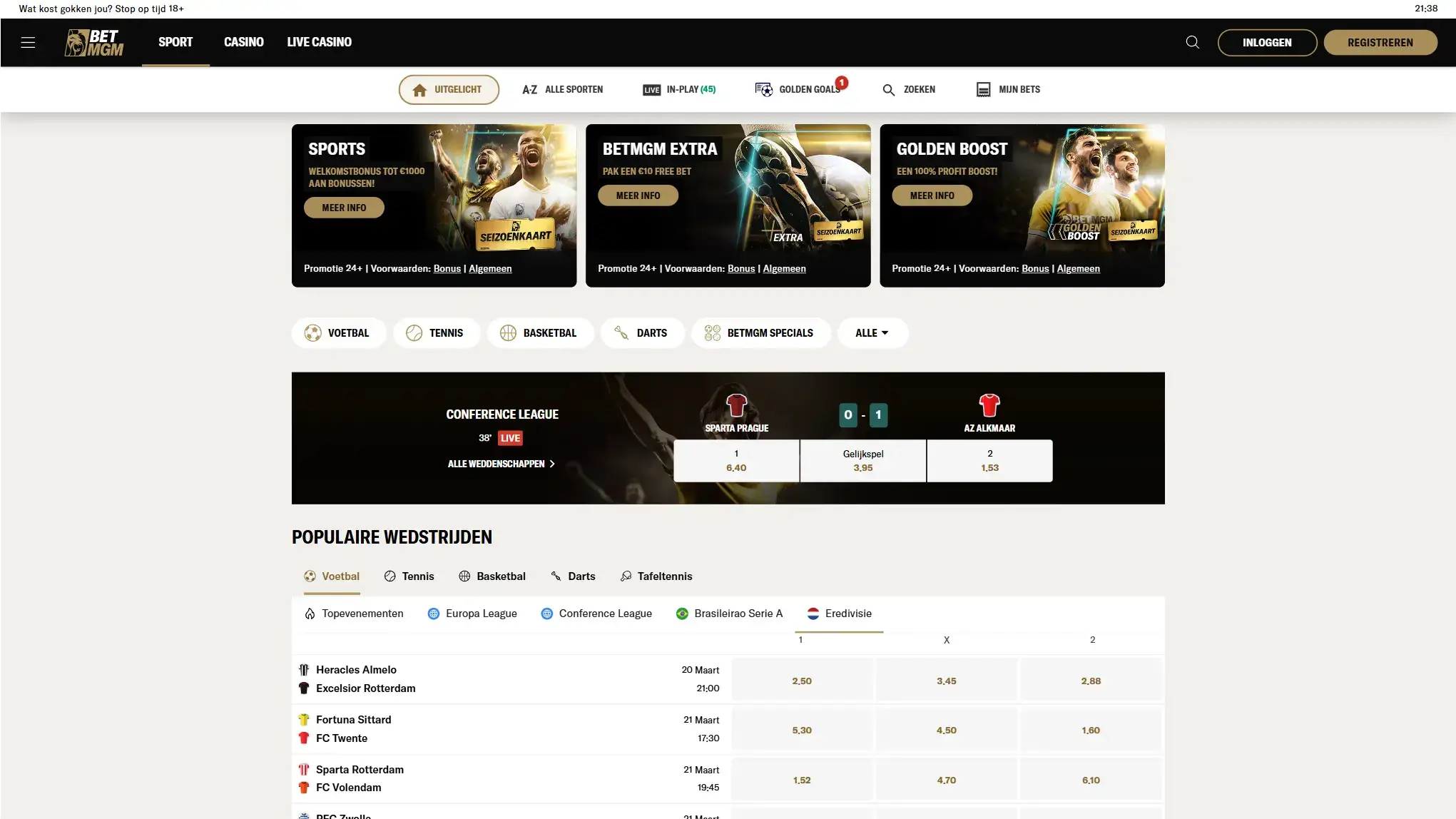Click the tennis ball icon in Tennis chip

coord(414,333)
